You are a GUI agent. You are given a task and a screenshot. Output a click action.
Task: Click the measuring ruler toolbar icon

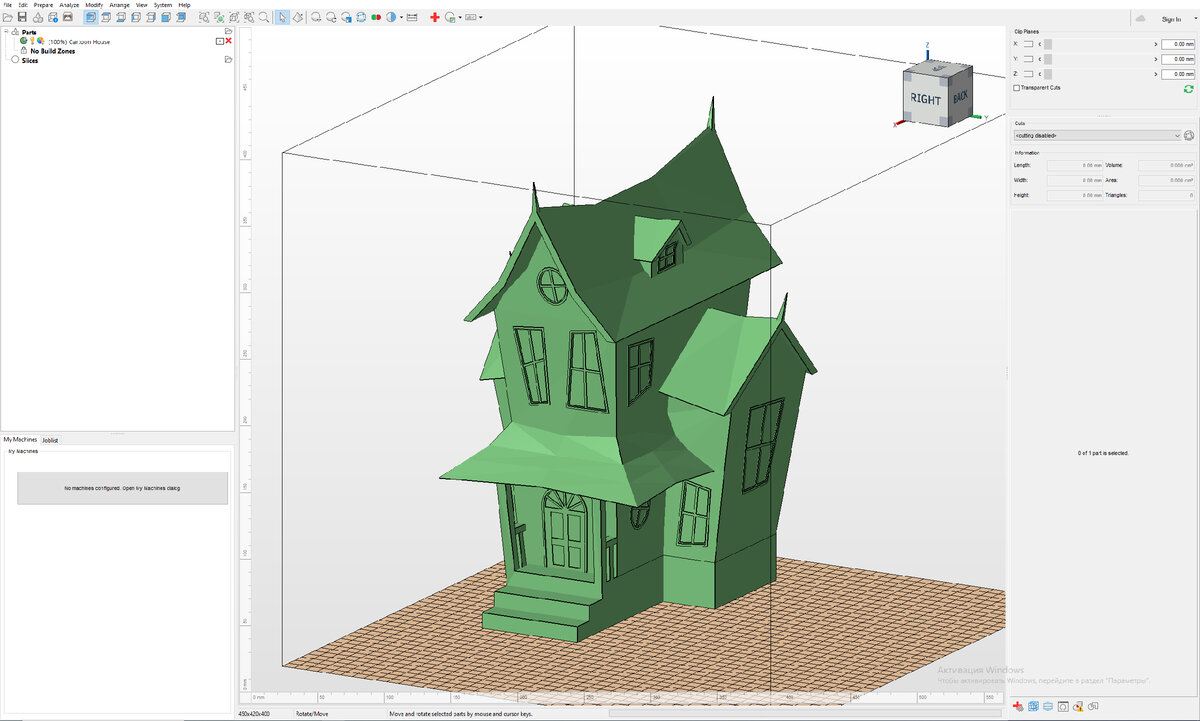click(x=412, y=18)
